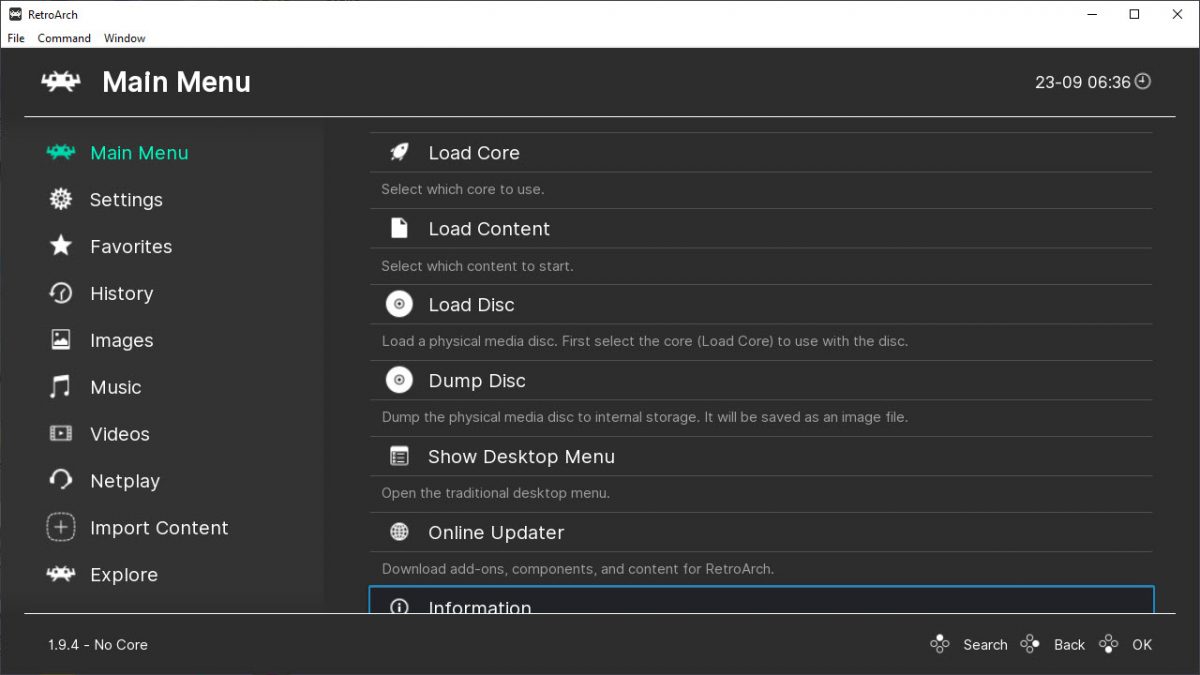The image size is (1200, 675).
Task: Click the Load Core rocket icon
Action: (399, 152)
